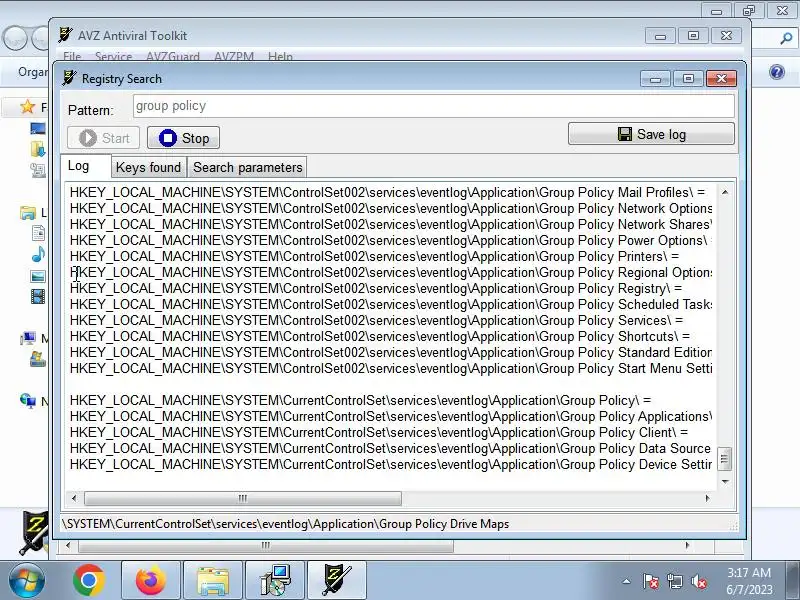The height and width of the screenshot is (600, 800).
Task: Open the AVZGuard menu
Action: [x=172, y=56]
